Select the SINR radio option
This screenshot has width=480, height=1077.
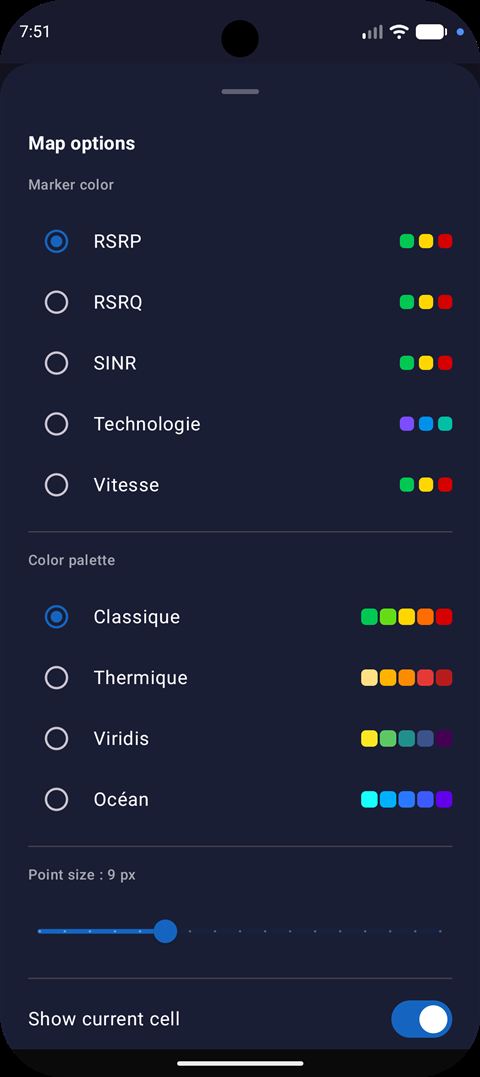click(x=56, y=363)
